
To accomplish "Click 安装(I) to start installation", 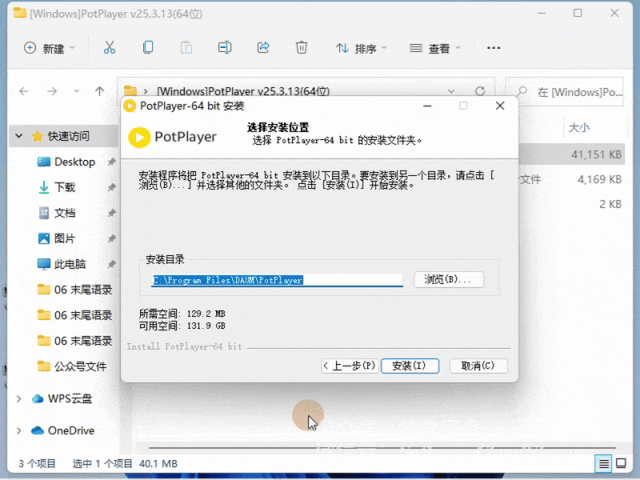I will (410, 366).
